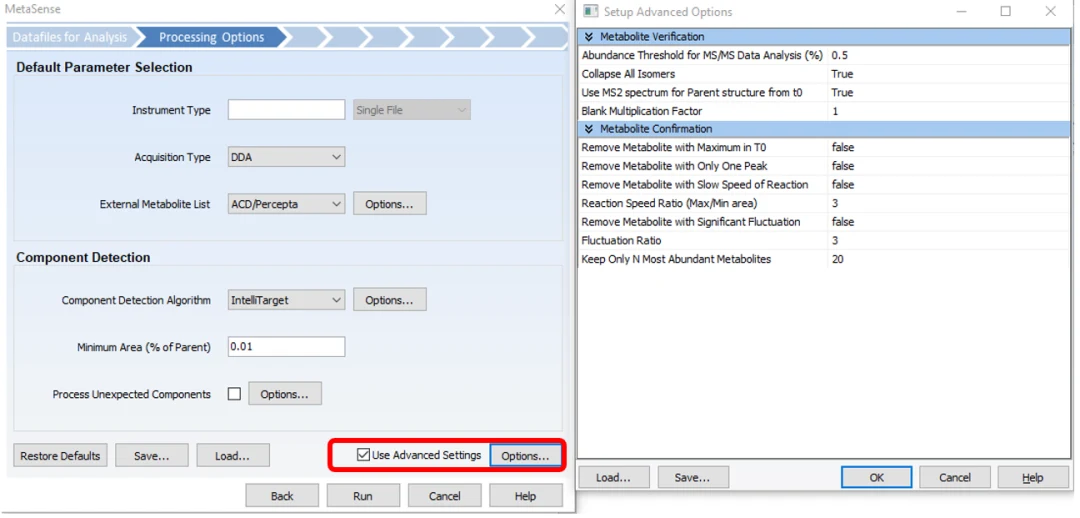Viewport: 1080px width, 518px height.
Task: Switch to Datafiles for Analysis step tab
Action: click(x=70, y=37)
